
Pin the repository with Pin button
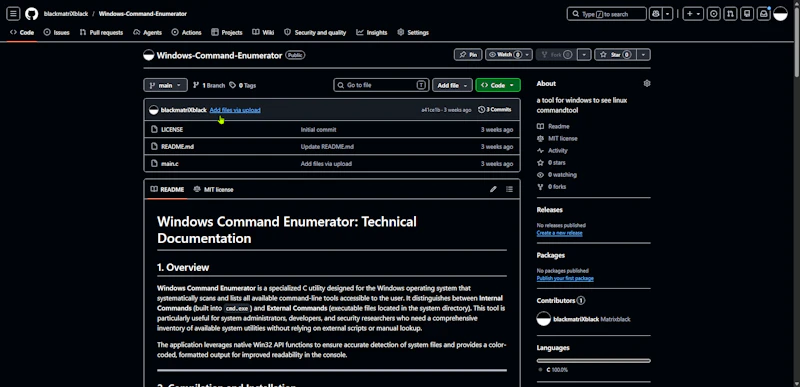[x=468, y=55]
